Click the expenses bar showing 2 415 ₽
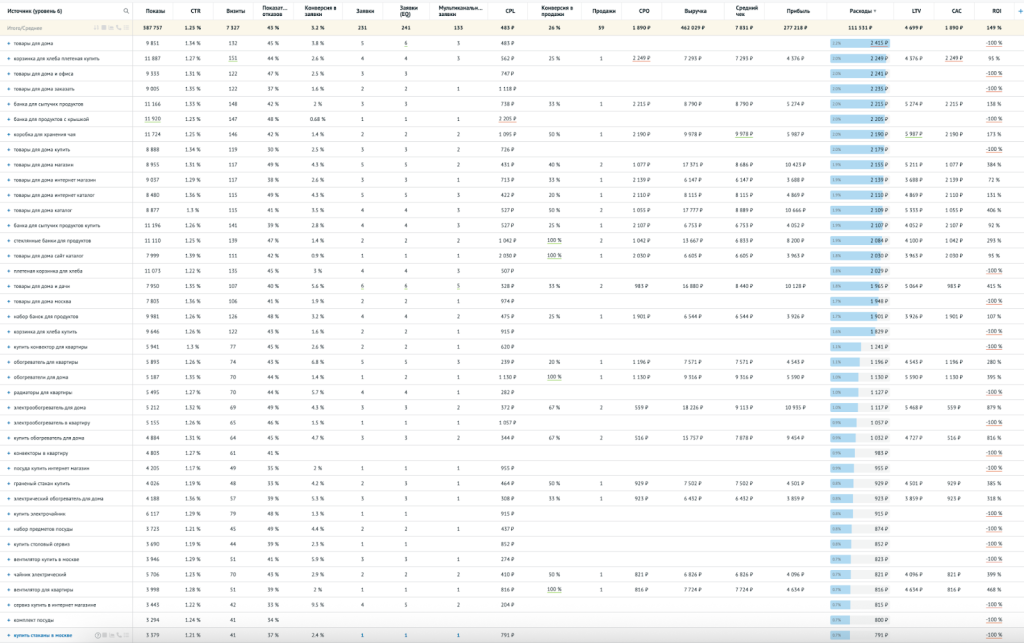 click(x=859, y=44)
